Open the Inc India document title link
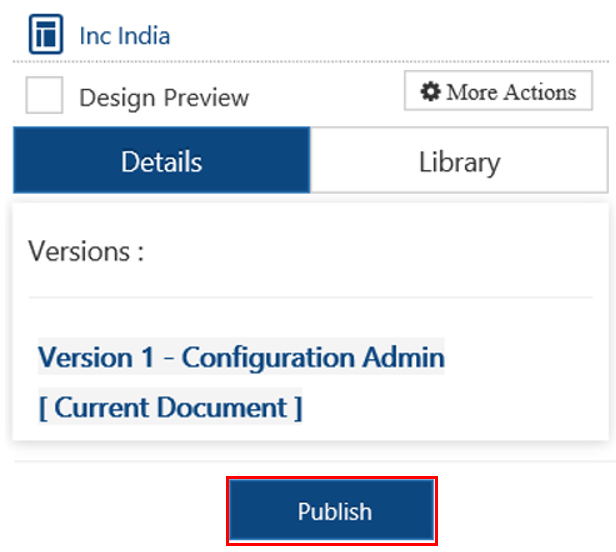 coord(124,36)
